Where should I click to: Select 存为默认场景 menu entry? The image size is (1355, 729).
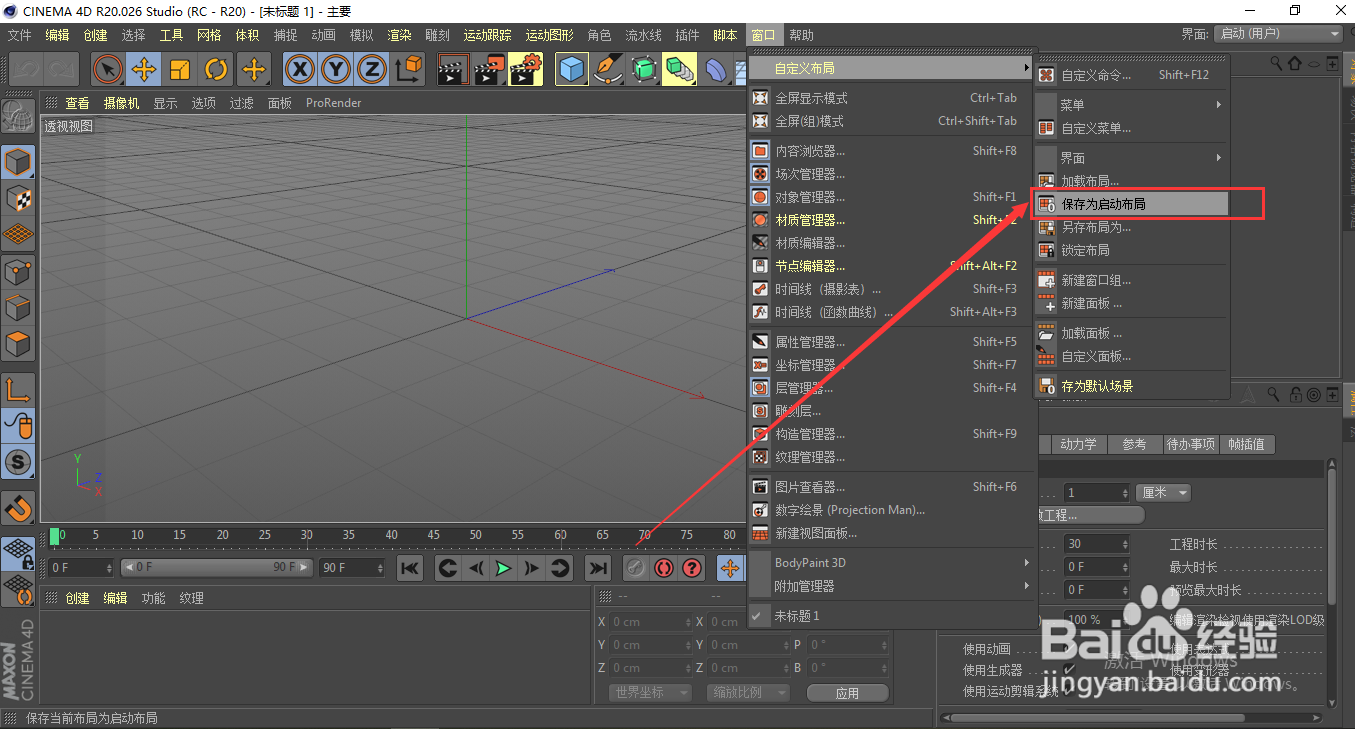click(x=1132, y=386)
